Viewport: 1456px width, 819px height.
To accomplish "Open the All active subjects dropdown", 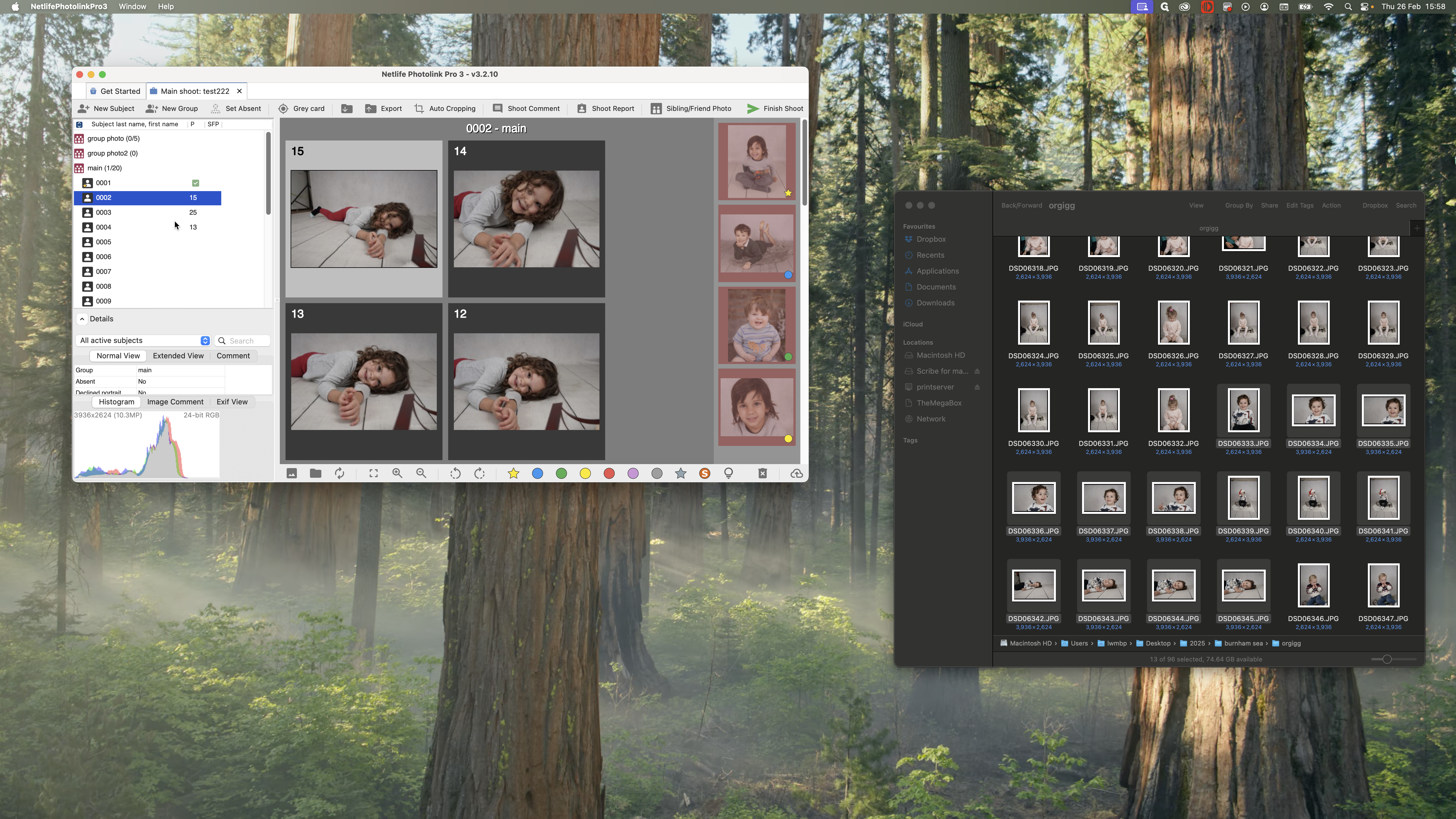I will click(x=144, y=340).
